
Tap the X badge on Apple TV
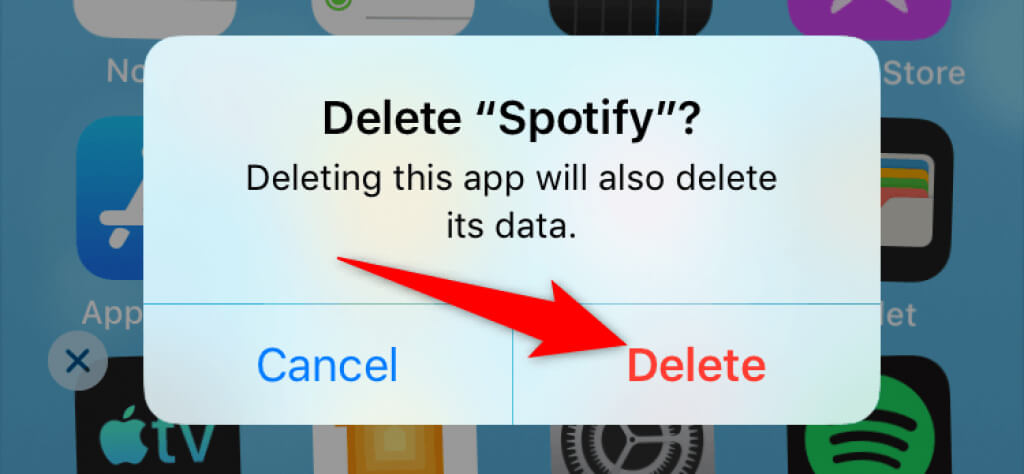[x=78, y=360]
